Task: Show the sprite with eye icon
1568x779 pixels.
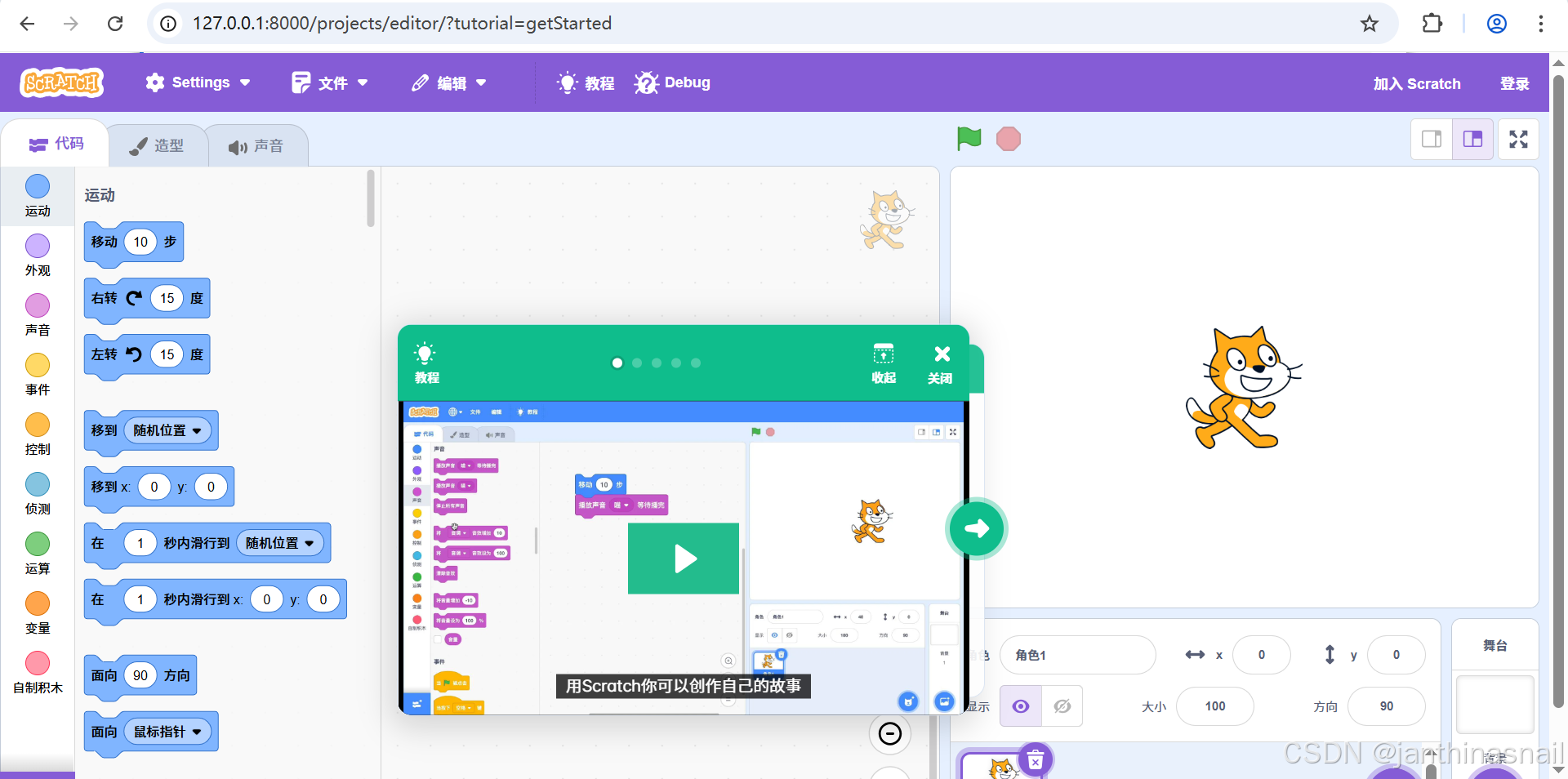Action: click(x=1021, y=706)
